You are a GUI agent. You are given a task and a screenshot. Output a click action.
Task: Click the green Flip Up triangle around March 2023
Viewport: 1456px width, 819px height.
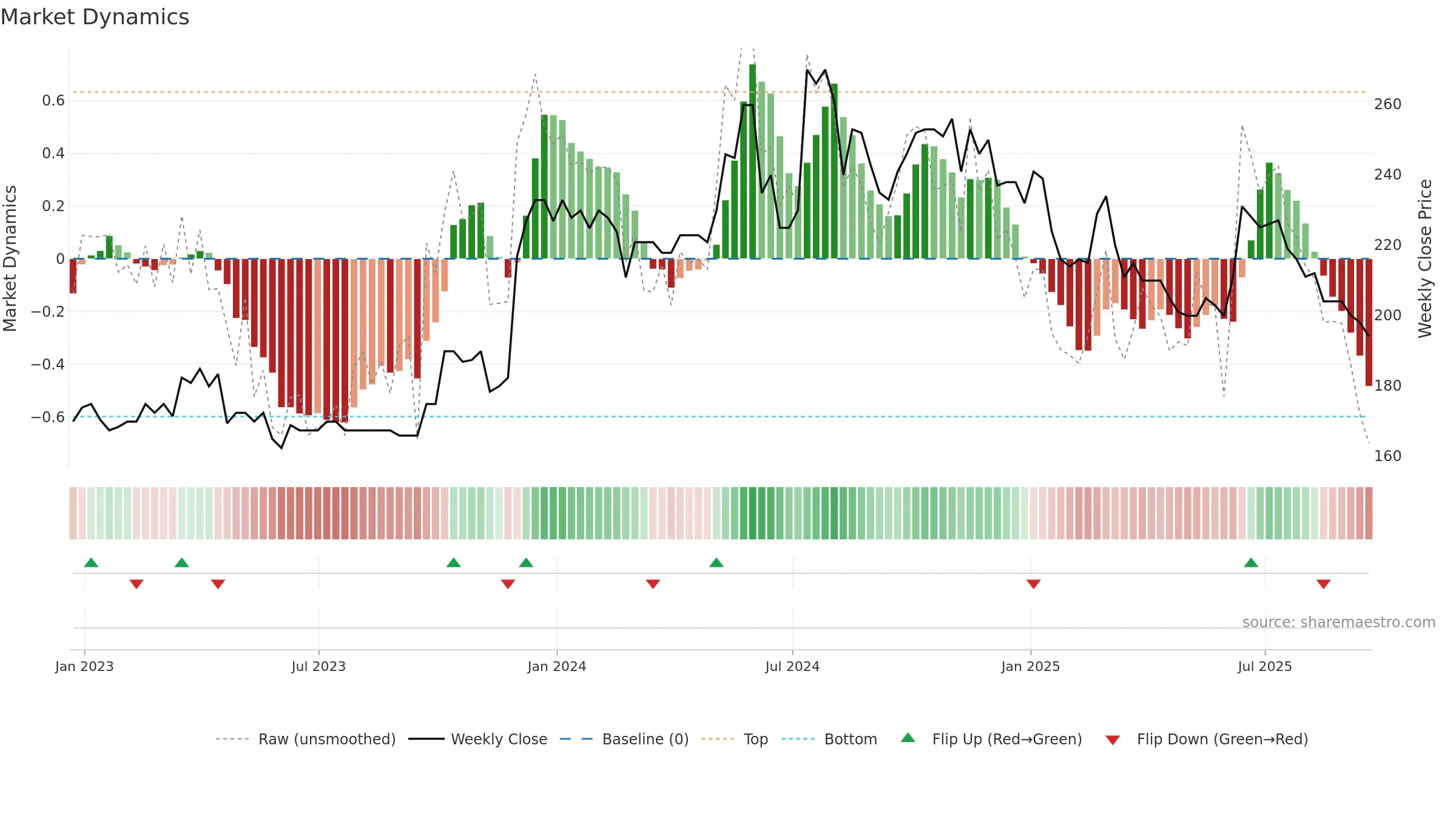(181, 562)
